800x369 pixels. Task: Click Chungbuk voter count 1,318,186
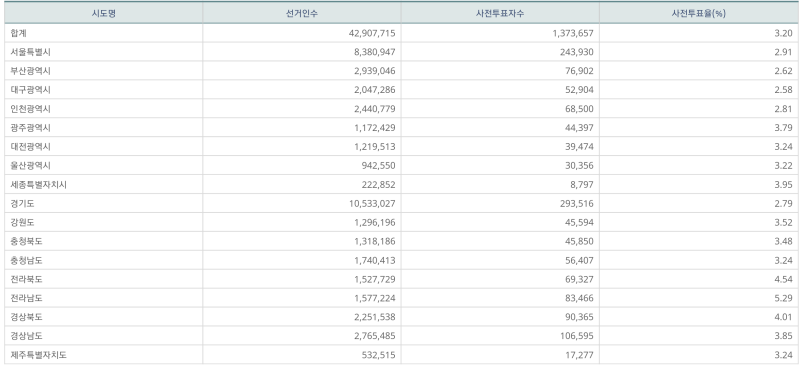coord(374,241)
